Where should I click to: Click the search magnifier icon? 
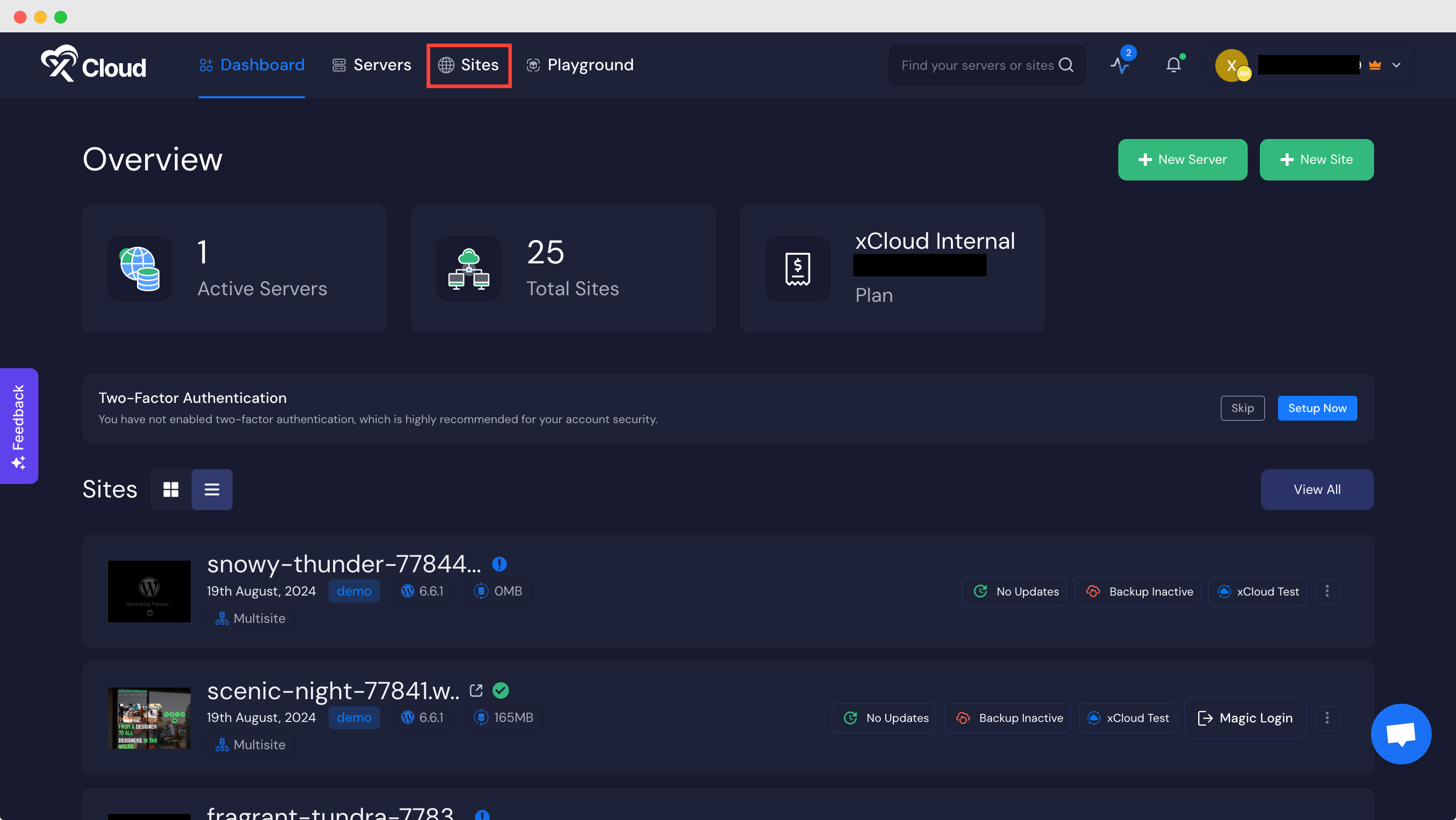click(1066, 65)
